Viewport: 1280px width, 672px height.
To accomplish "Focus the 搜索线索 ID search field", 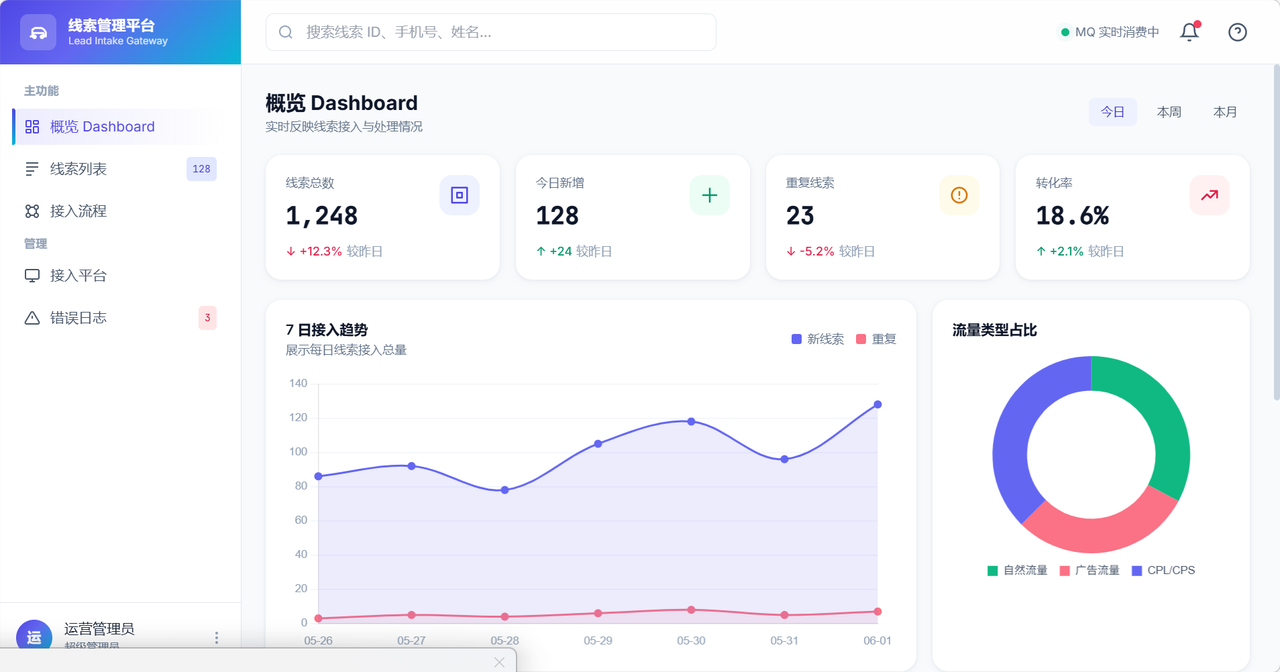I will tap(491, 32).
